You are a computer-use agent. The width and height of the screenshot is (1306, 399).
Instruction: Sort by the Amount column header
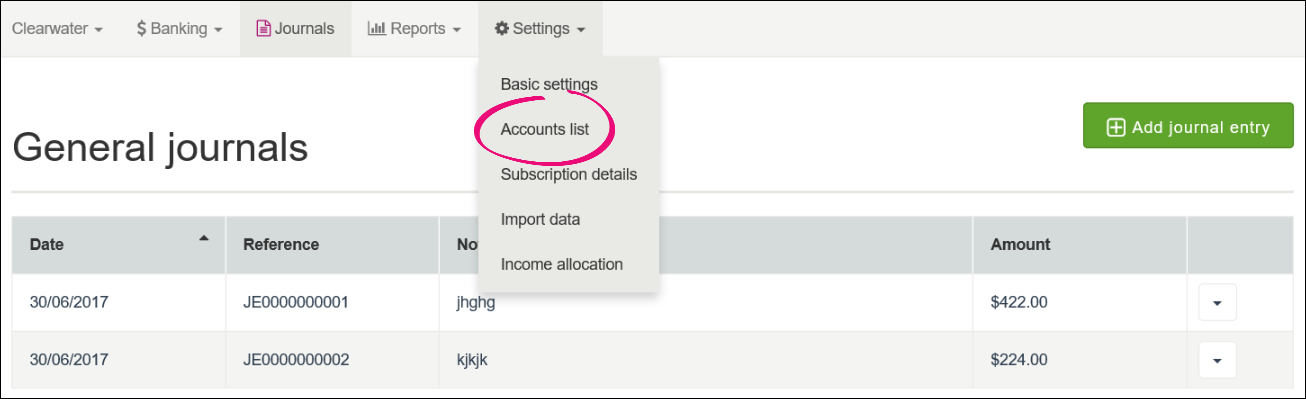point(1021,244)
